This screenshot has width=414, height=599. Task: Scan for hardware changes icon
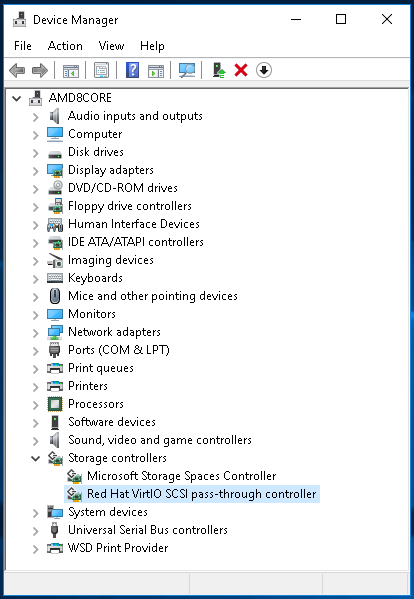click(187, 70)
